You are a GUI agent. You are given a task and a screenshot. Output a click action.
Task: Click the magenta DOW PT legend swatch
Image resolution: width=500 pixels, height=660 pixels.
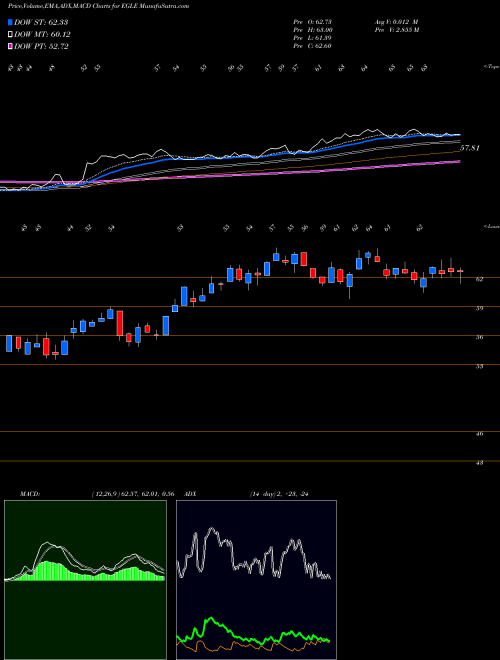click(10, 46)
